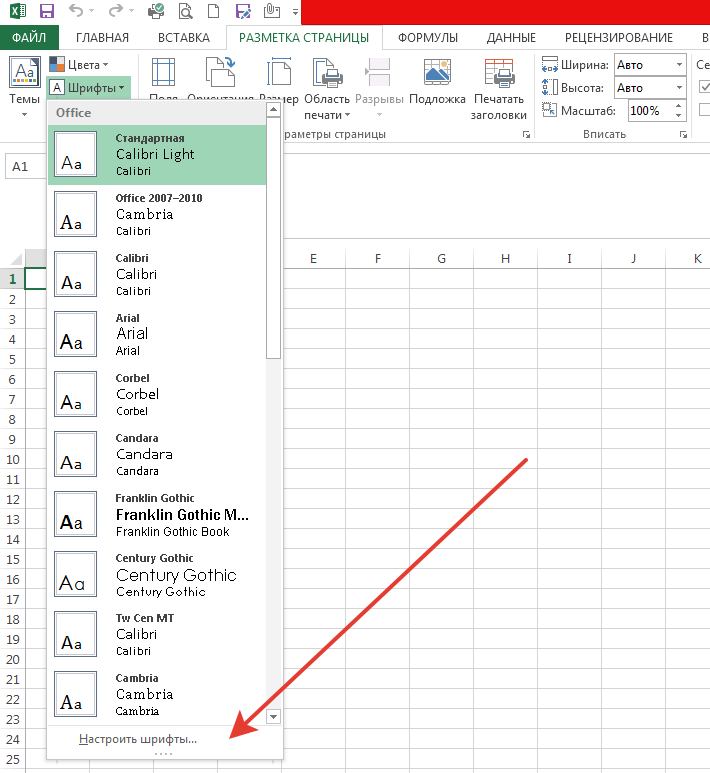Select column header H
Screen dimensions: 710x773
[x=505, y=258]
